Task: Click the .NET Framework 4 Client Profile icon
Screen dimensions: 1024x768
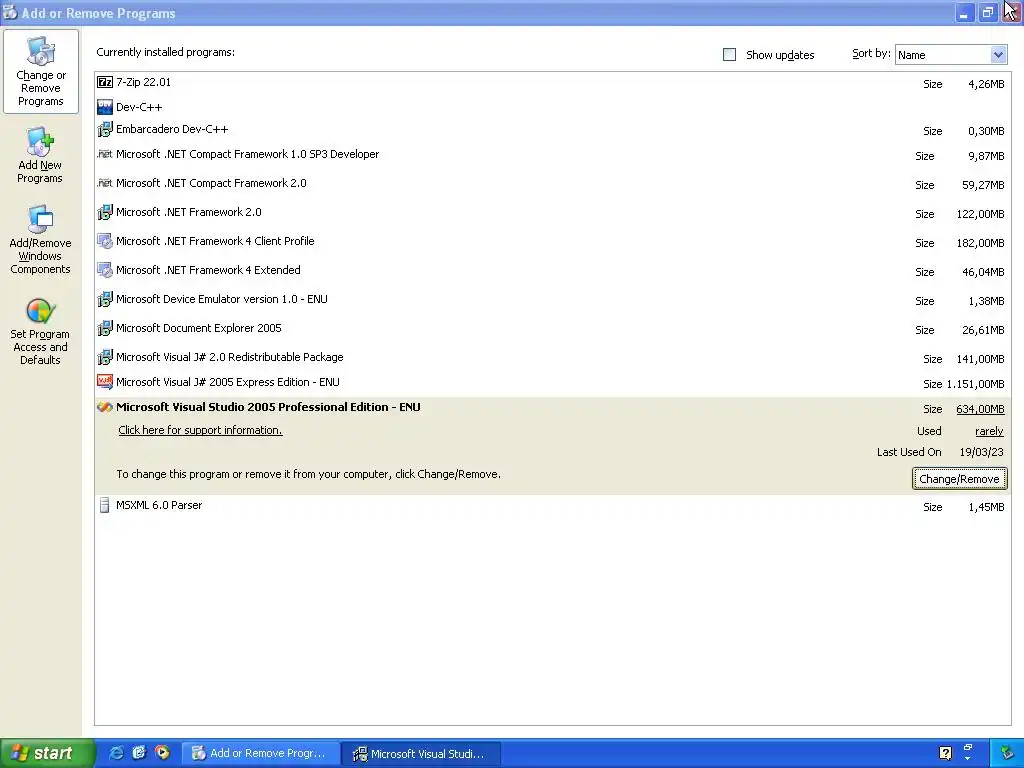Action: pos(104,242)
